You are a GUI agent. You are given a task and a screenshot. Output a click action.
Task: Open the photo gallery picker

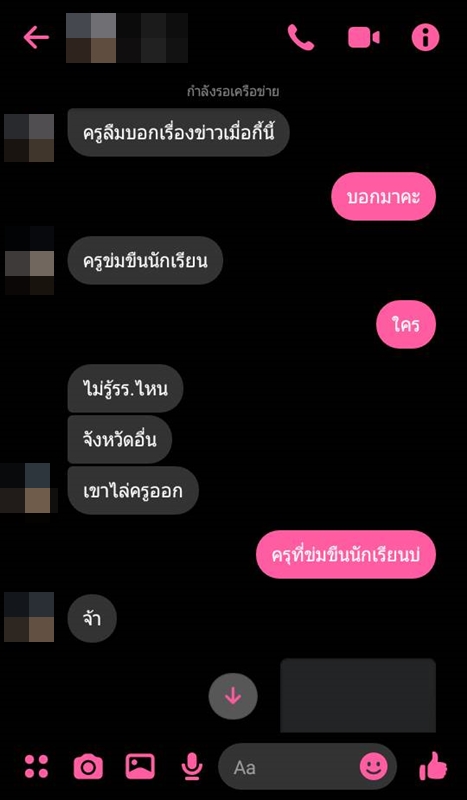(140, 766)
